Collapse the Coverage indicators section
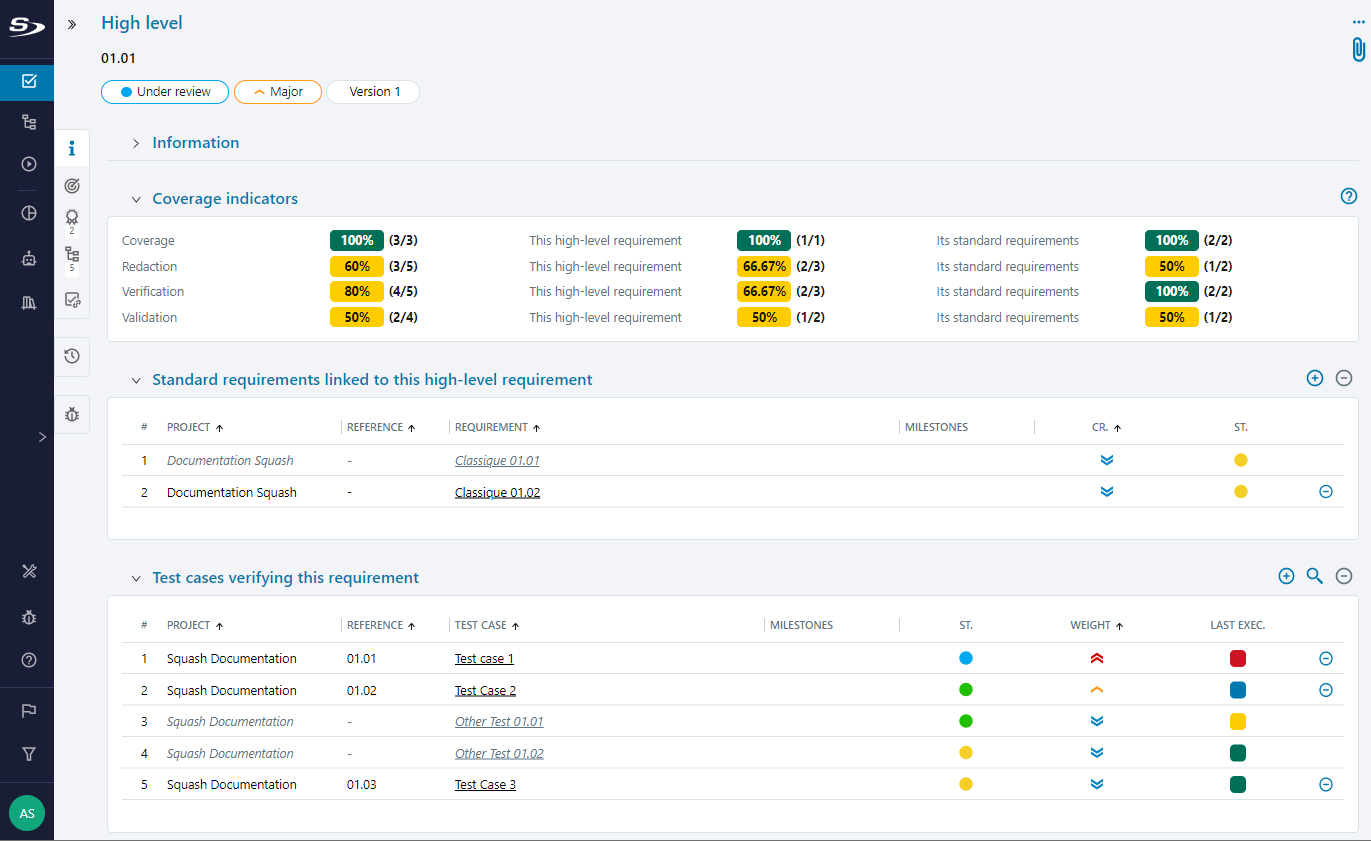The width and height of the screenshot is (1371, 841). (x=136, y=199)
